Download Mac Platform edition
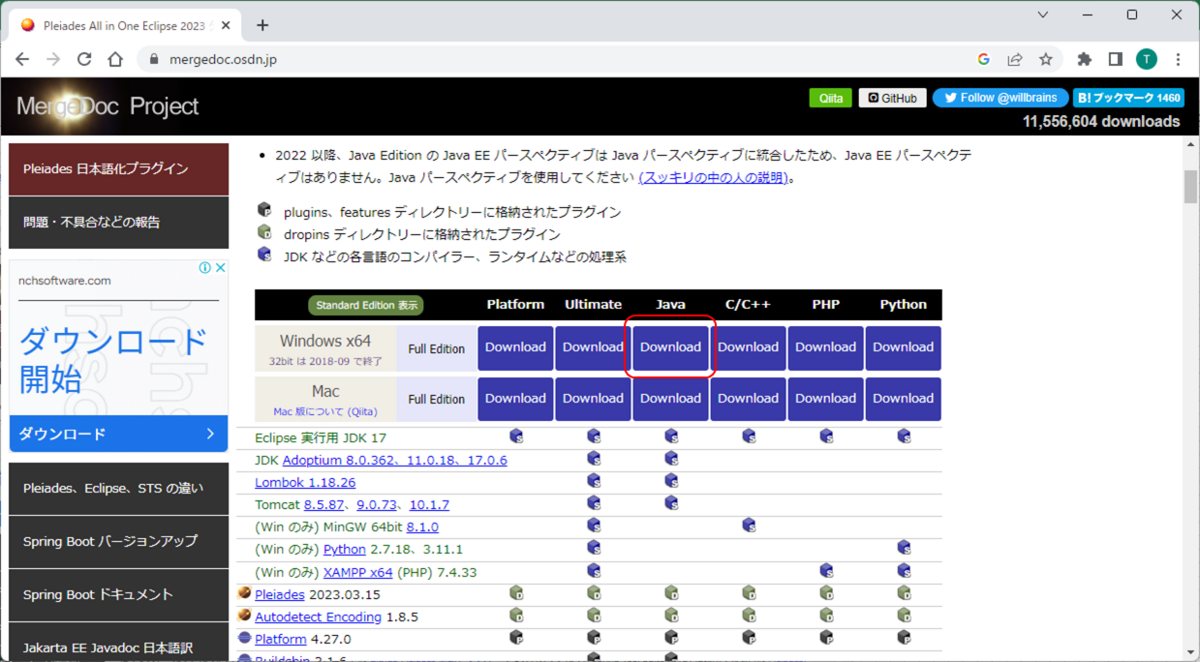The width and height of the screenshot is (1200, 662). pyautogui.click(x=515, y=398)
